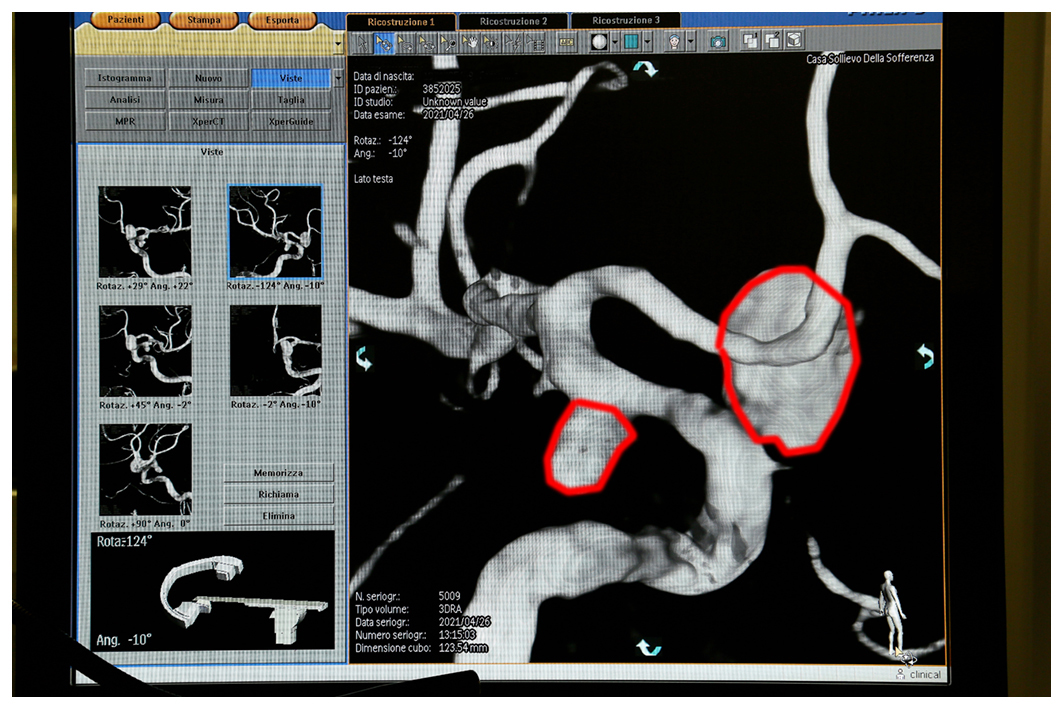The height and width of the screenshot is (709, 1063).
Task: Click the camera snapshot icon
Action: click(x=717, y=42)
